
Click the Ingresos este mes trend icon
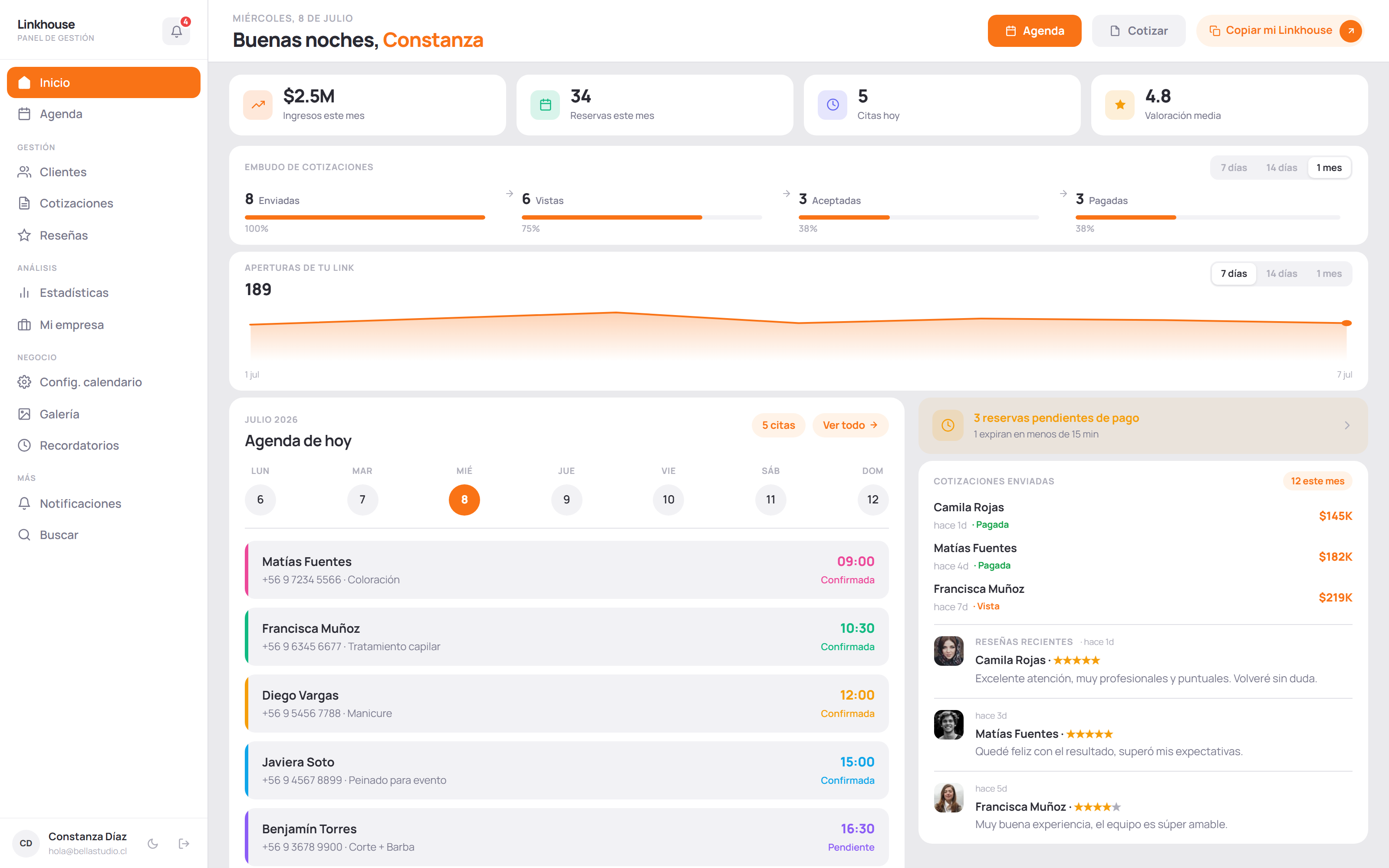click(258, 105)
